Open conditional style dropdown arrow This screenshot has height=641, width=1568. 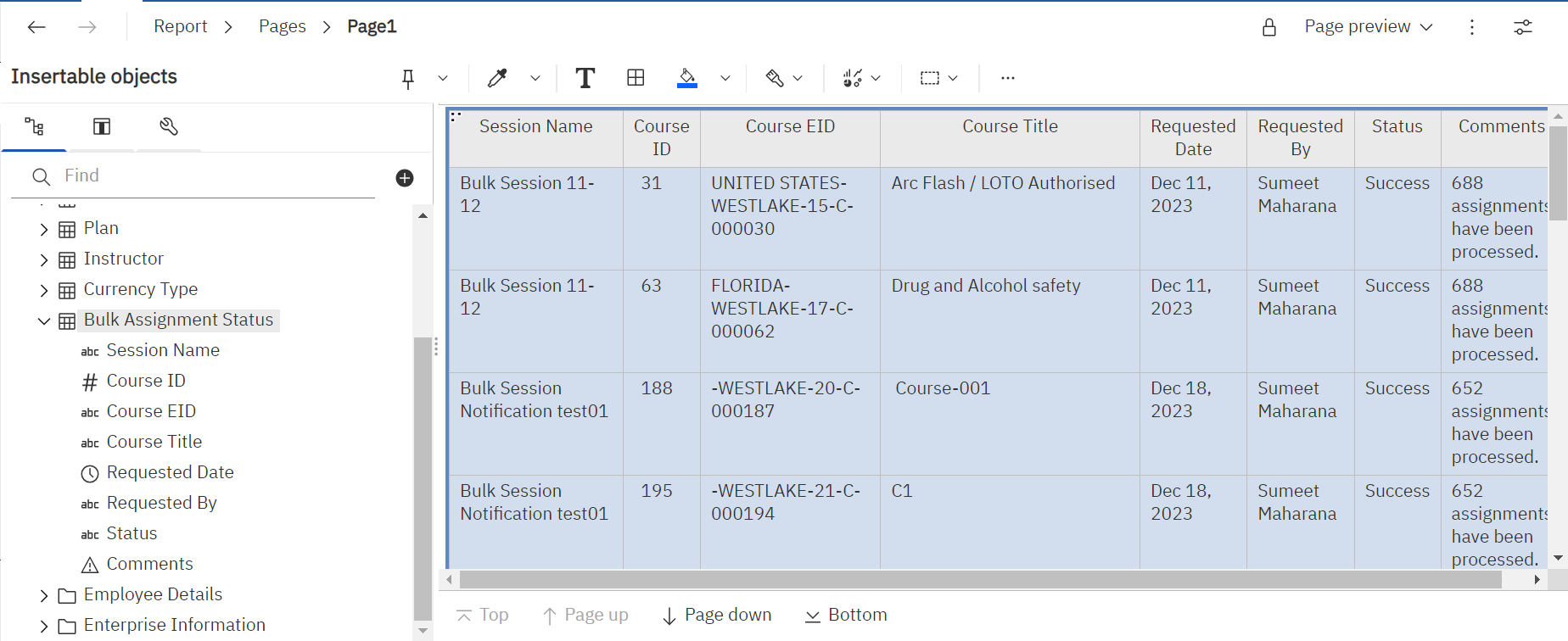(x=798, y=78)
